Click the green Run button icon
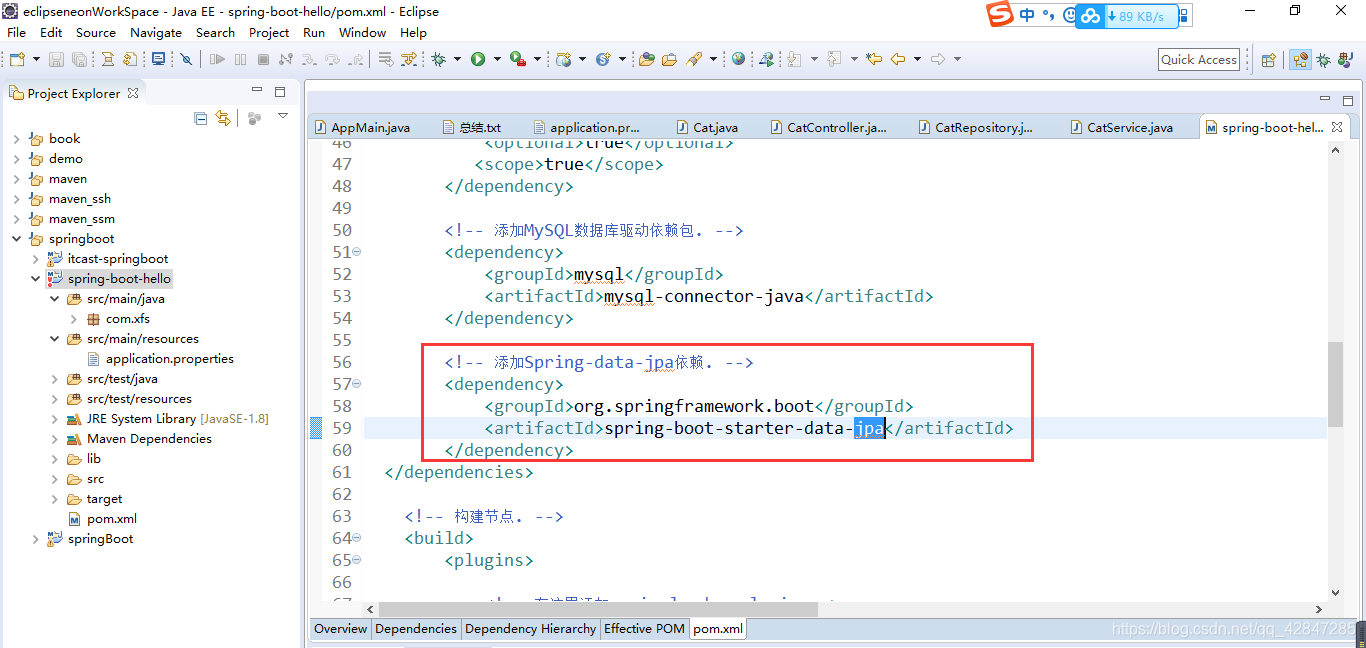The image size is (1366, 648). [x=478, y=59]
